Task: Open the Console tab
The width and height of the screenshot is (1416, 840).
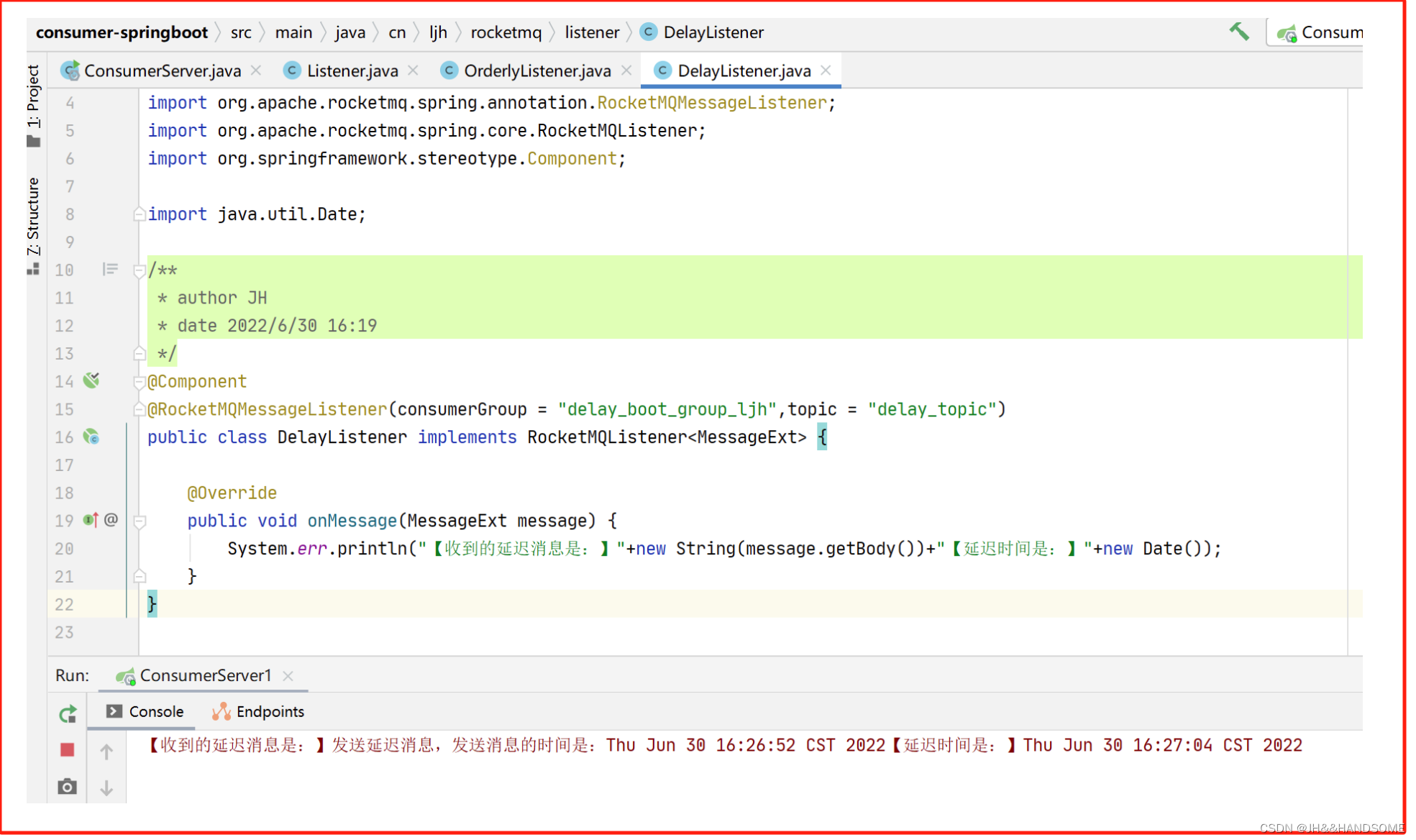Action: (145, 711)
